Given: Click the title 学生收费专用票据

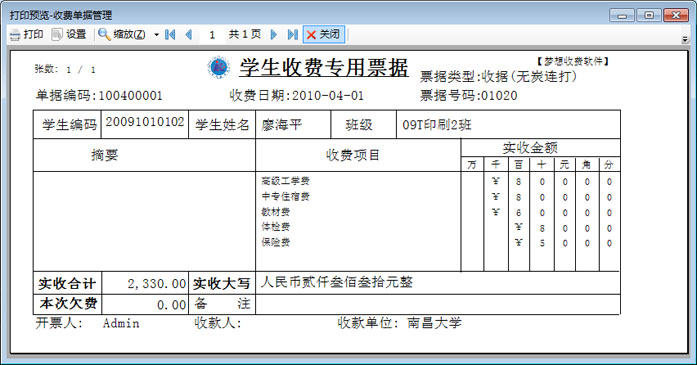Looking at the screenshot, I should pyautogui.click(x=324, y=68).
